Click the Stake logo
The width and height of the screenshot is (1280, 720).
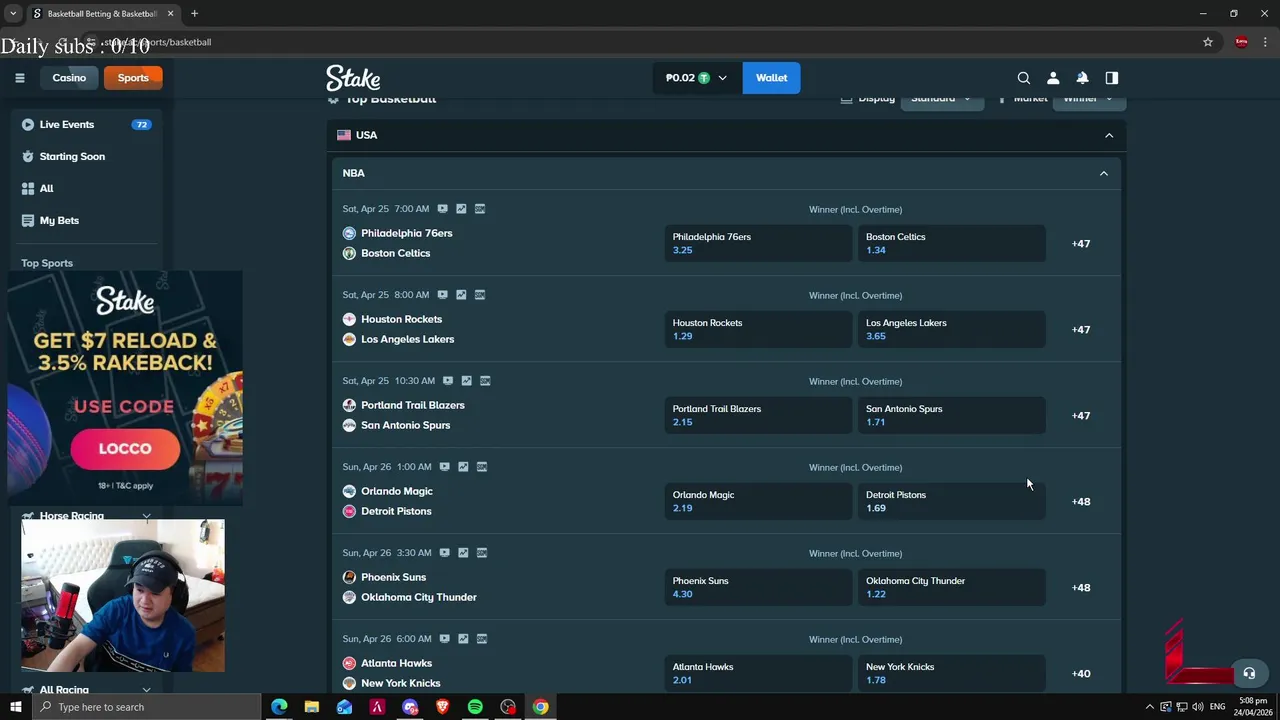pyautogui.click(x=353, y=78)
